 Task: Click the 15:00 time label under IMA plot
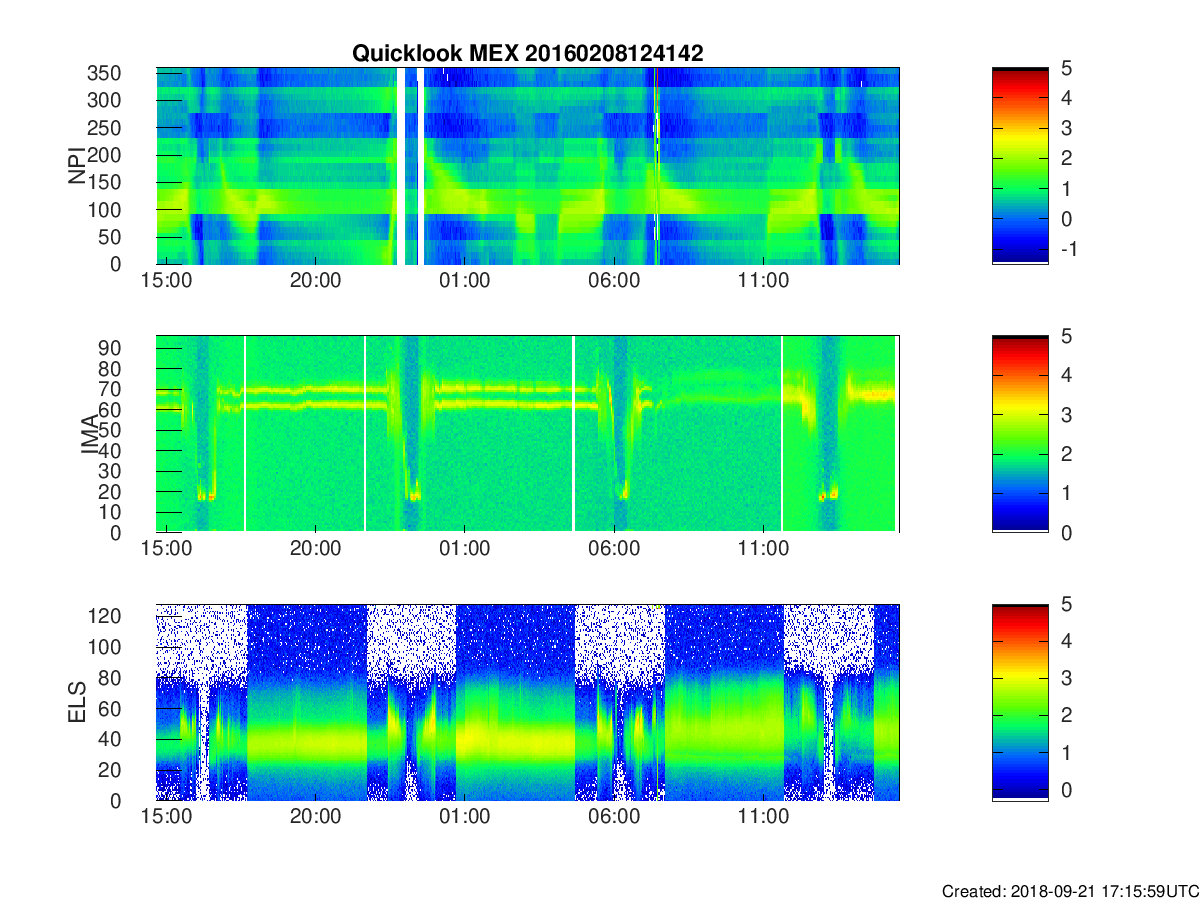point(167,550)
